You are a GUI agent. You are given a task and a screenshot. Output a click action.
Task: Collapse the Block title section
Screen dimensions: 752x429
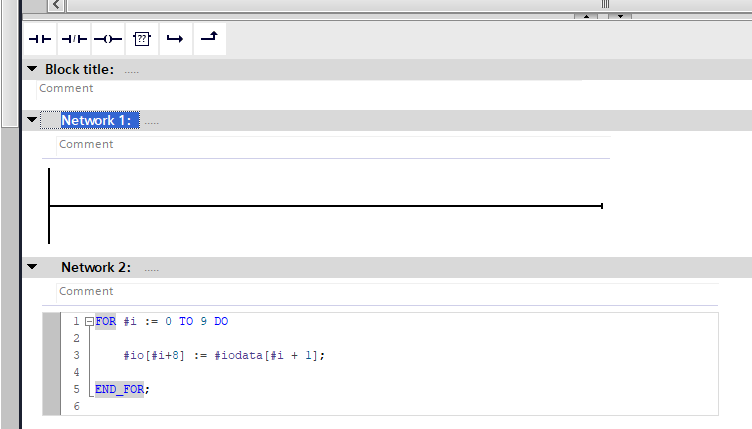tap(32, 69)
